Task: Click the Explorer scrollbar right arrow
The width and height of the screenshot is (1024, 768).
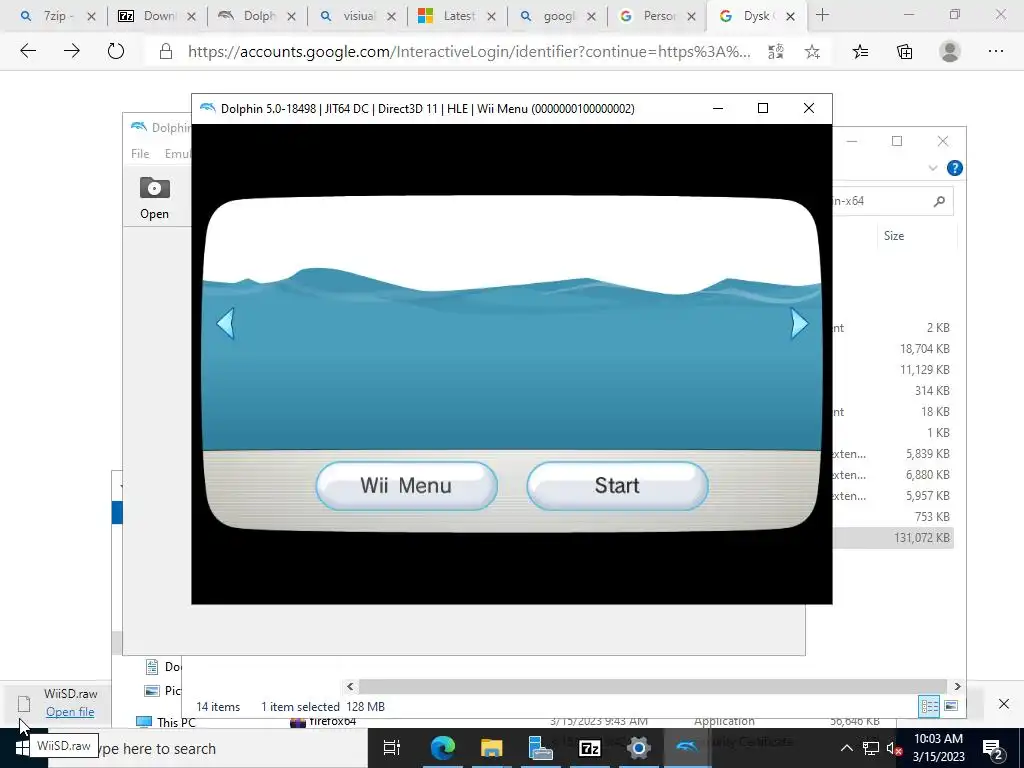Action: (x=957, y=686)
